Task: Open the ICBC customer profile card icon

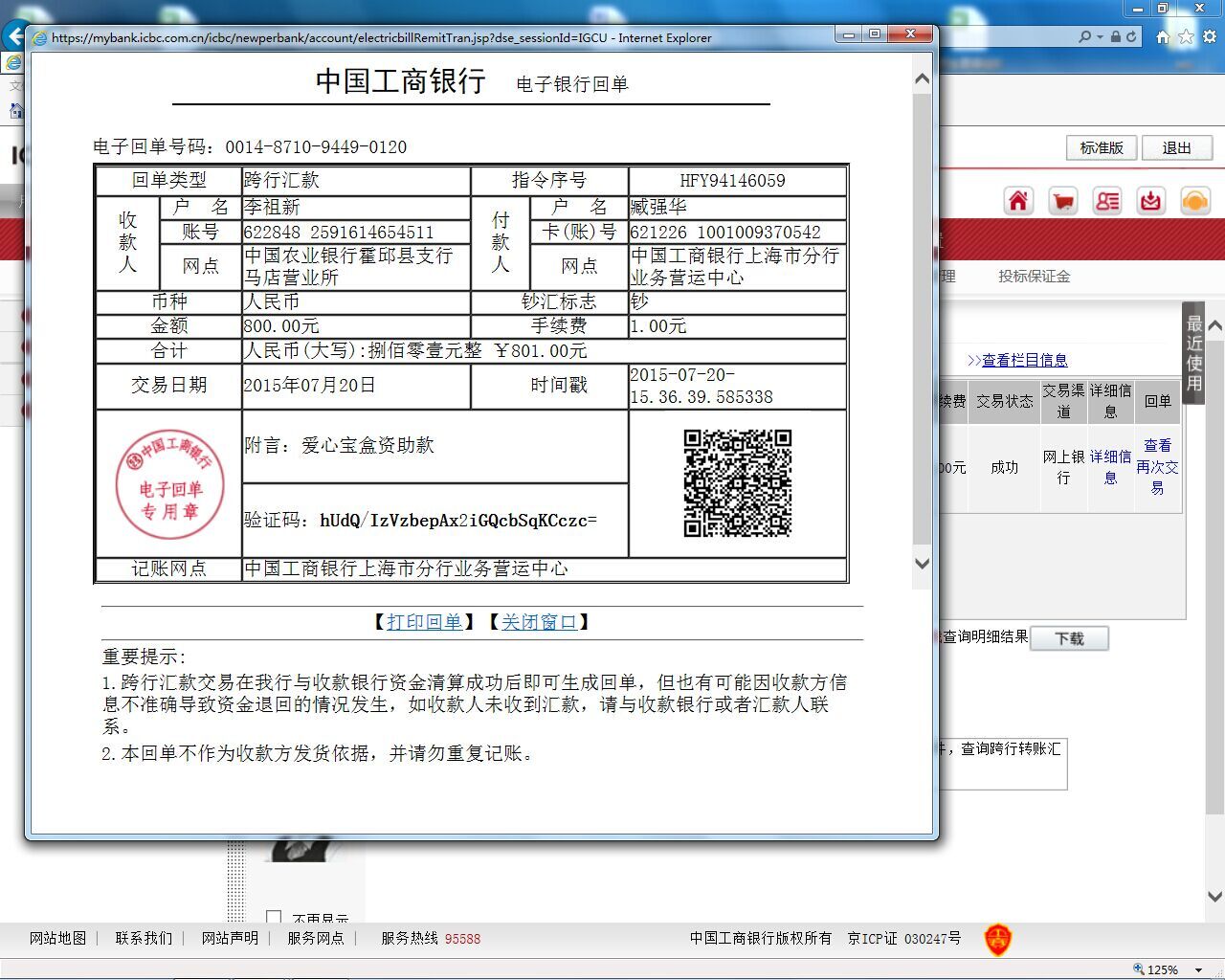Action: click(x=1107, y=201)
